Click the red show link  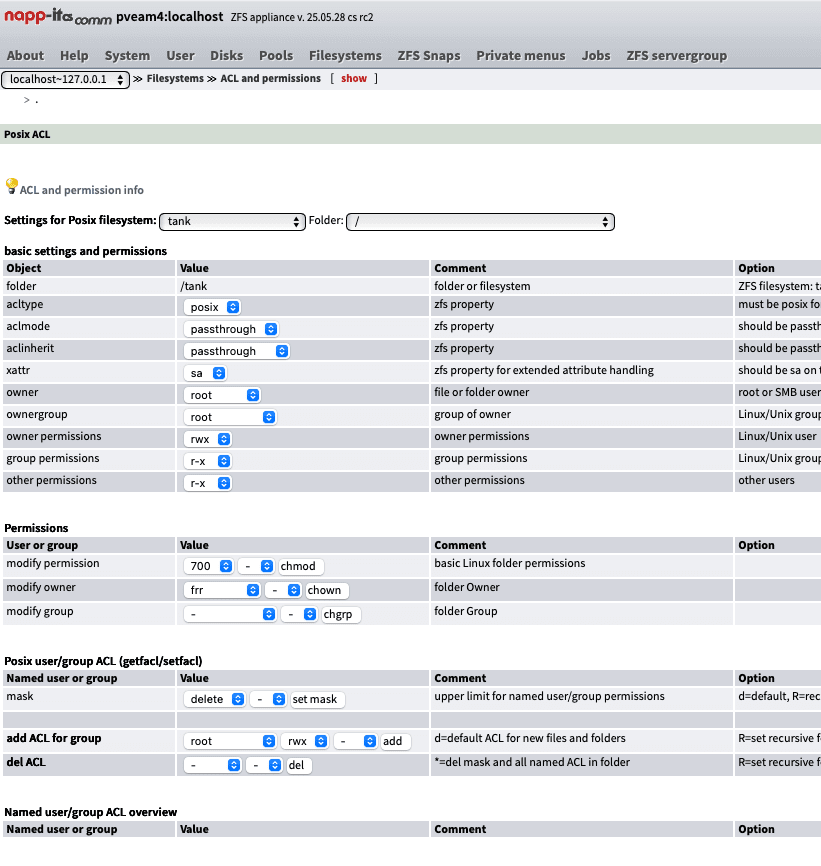tap(354, 78)
